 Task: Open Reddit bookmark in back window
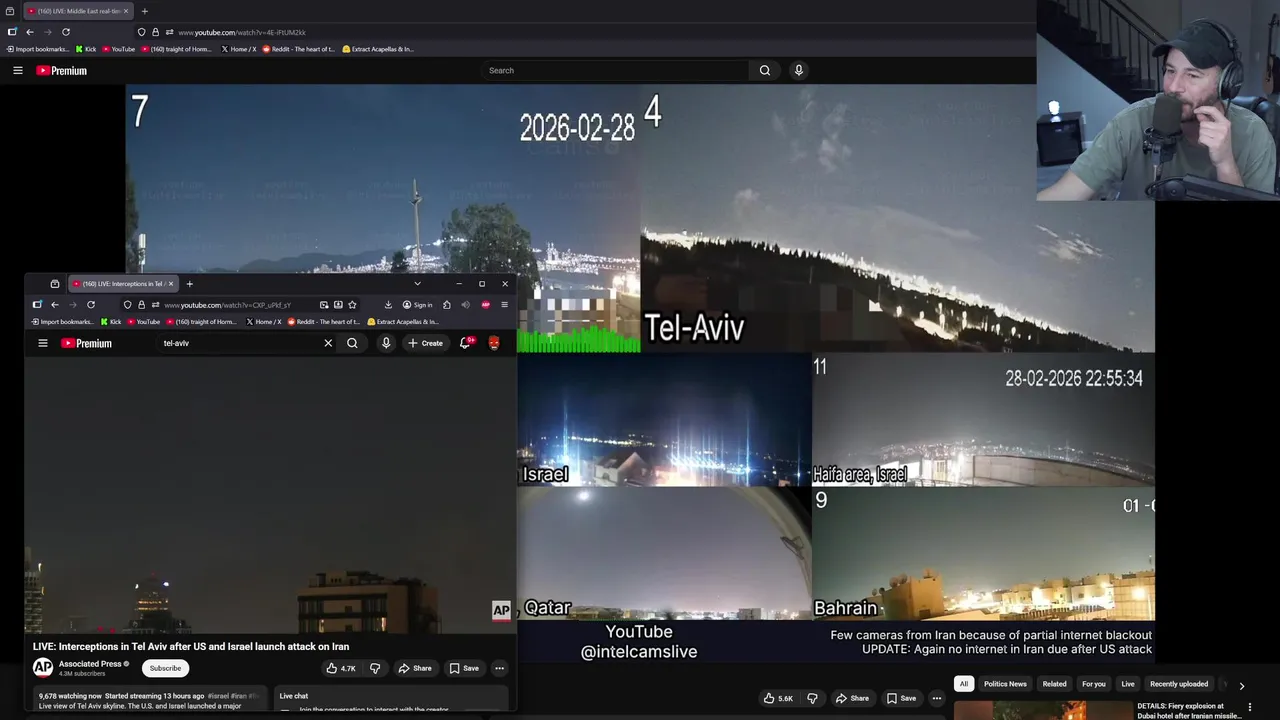coord(298,49)
